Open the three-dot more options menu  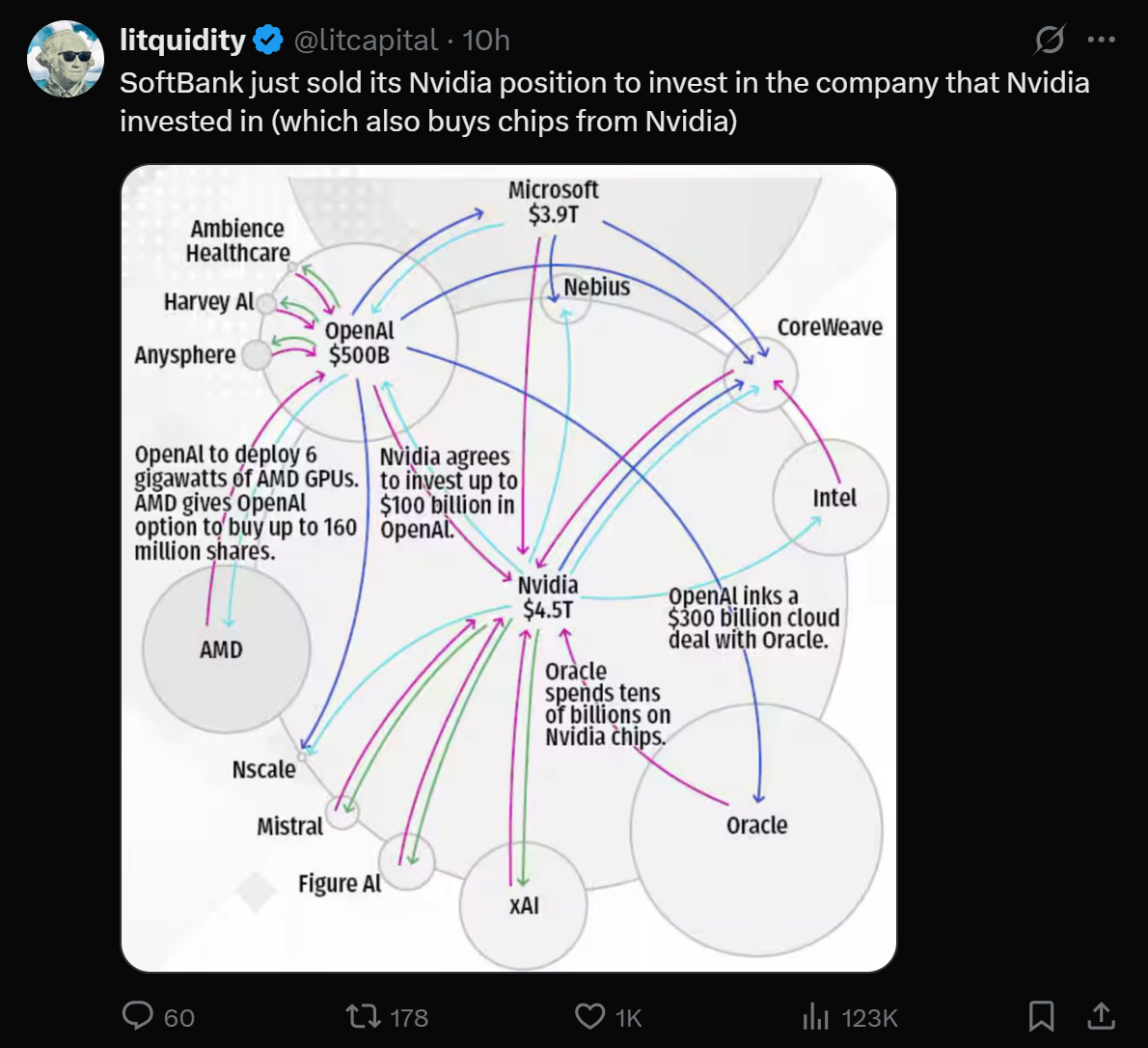[1101, 41]
